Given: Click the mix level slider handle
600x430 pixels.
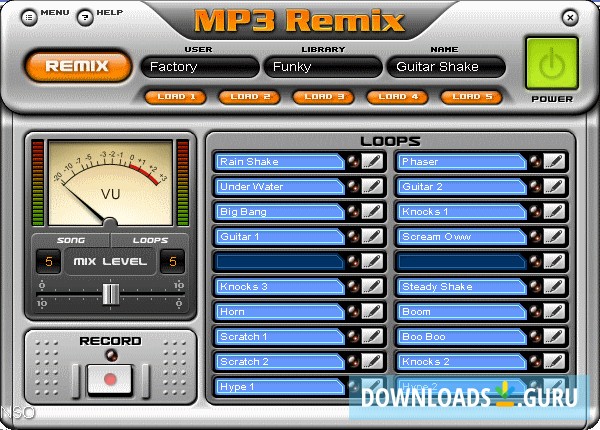Looking at the screenshot, I should point(111,294).
